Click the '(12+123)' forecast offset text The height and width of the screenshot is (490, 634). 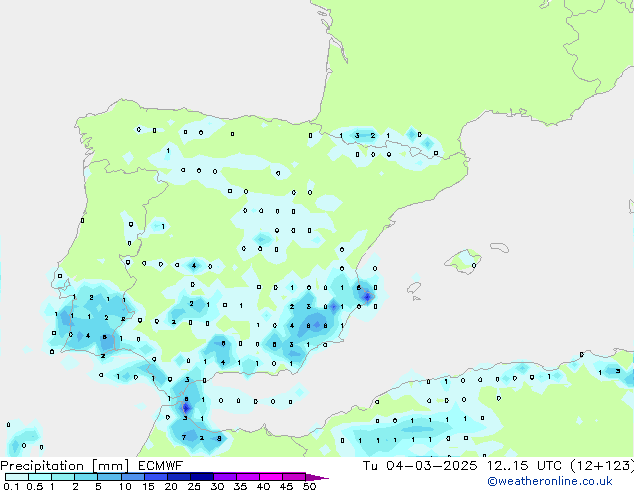click(x=602, y=466)
